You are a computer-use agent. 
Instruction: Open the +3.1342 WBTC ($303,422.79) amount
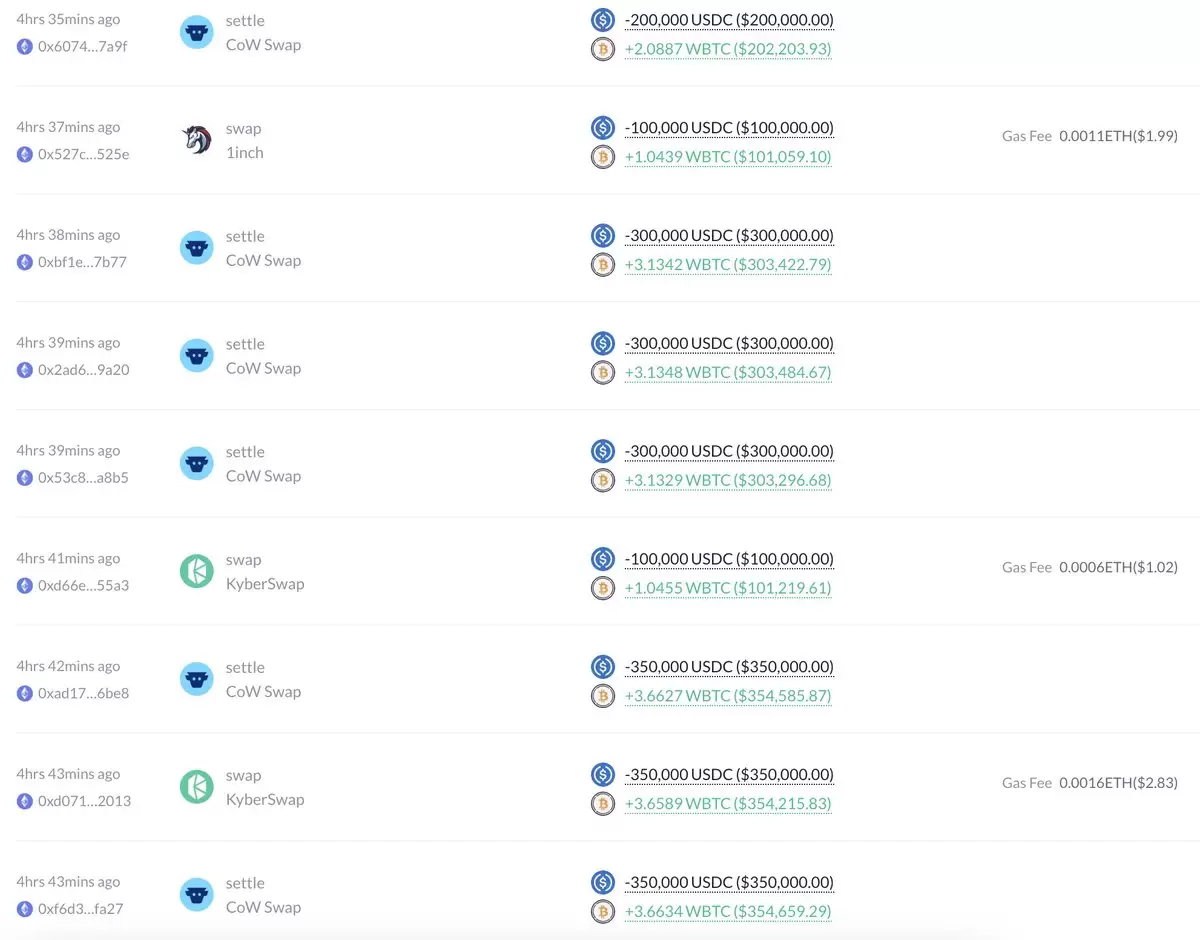point(728,265)
